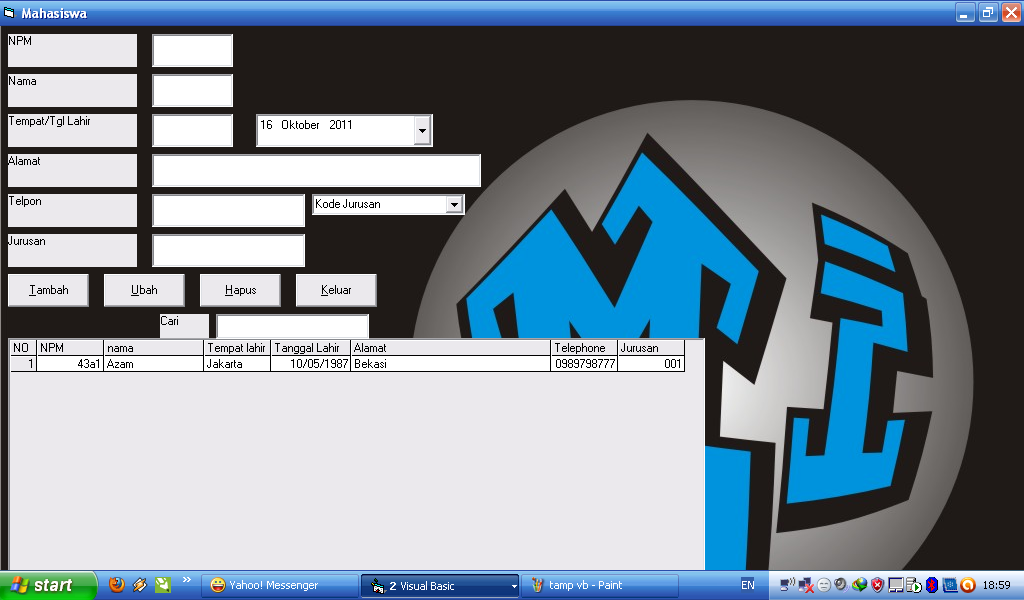1024x600 pixels.
Task: Open the Visual Basic taskbar group dropdown
Action: click(514, 586)
